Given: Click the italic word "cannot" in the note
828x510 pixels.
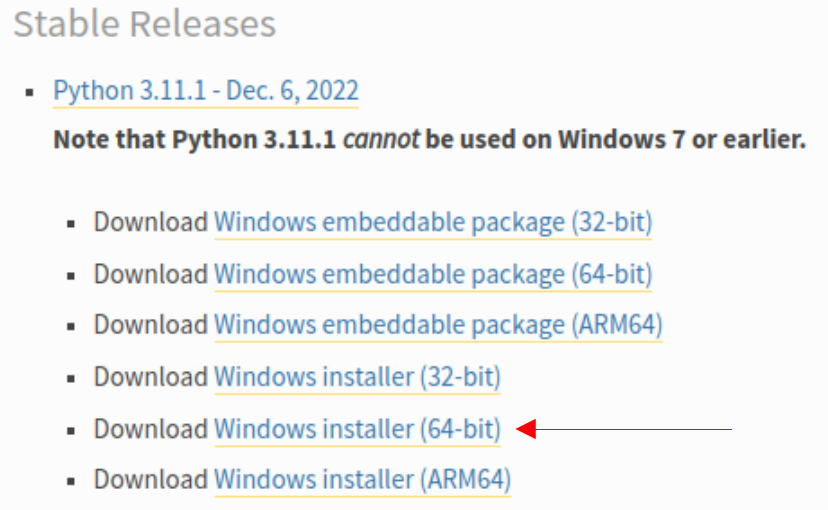Looking at the screenshot, I should (x=379, y=139).
